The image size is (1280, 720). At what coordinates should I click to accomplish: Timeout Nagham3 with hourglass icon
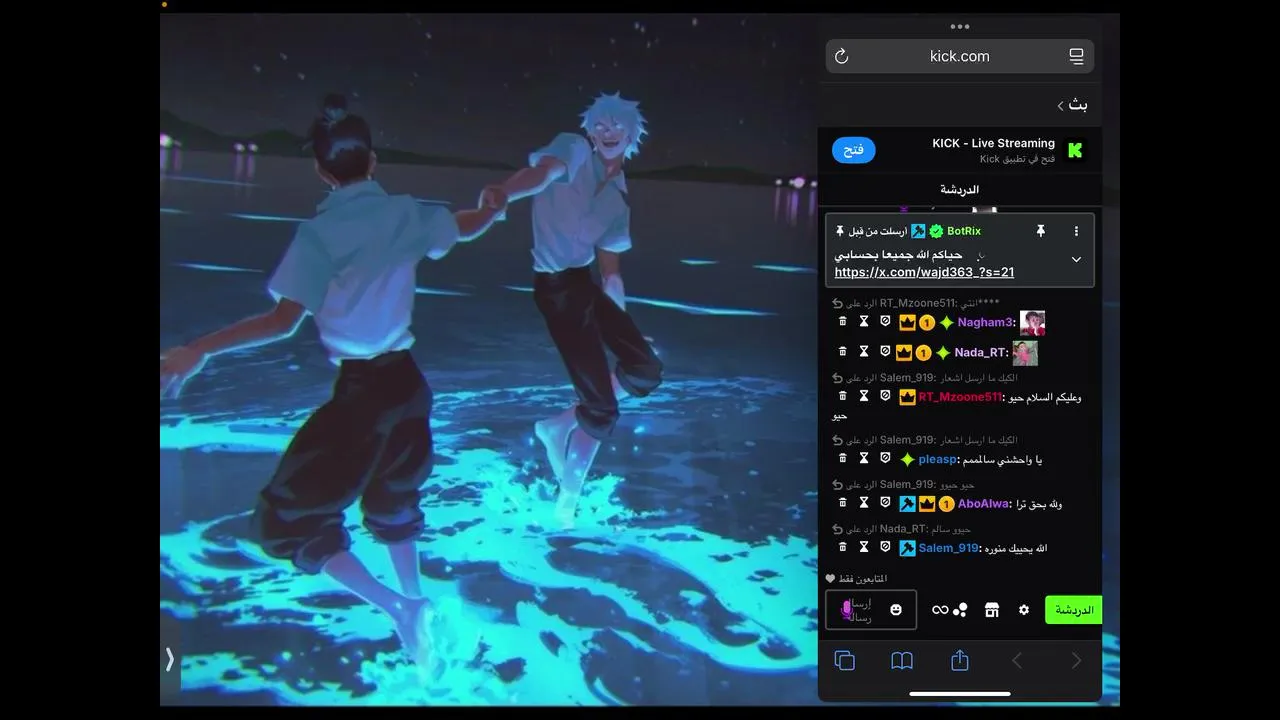point(864,322)
